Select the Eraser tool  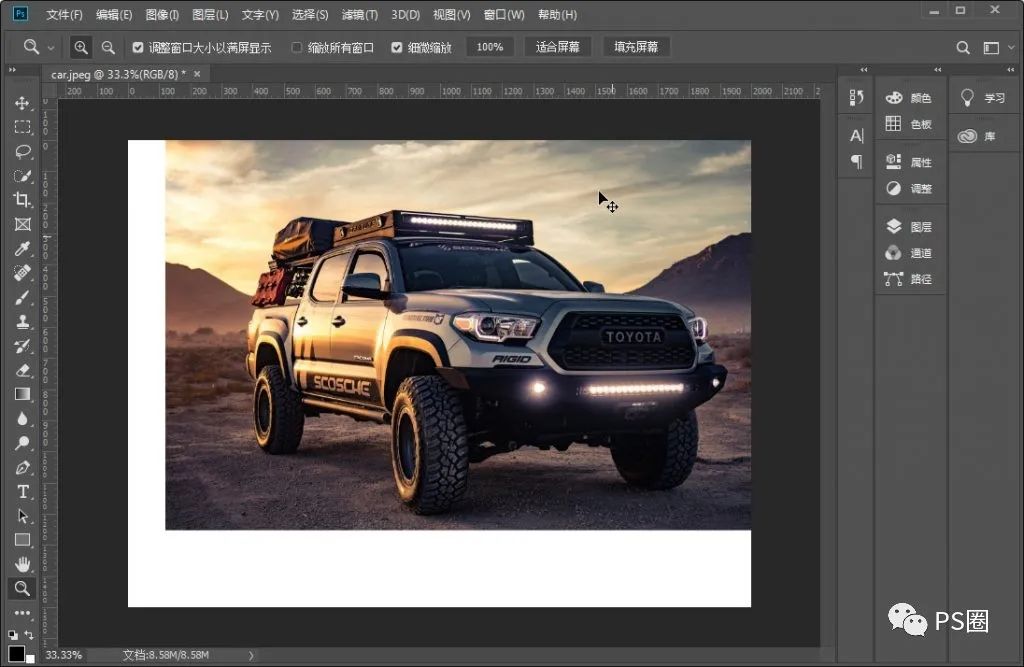(22, 370)
